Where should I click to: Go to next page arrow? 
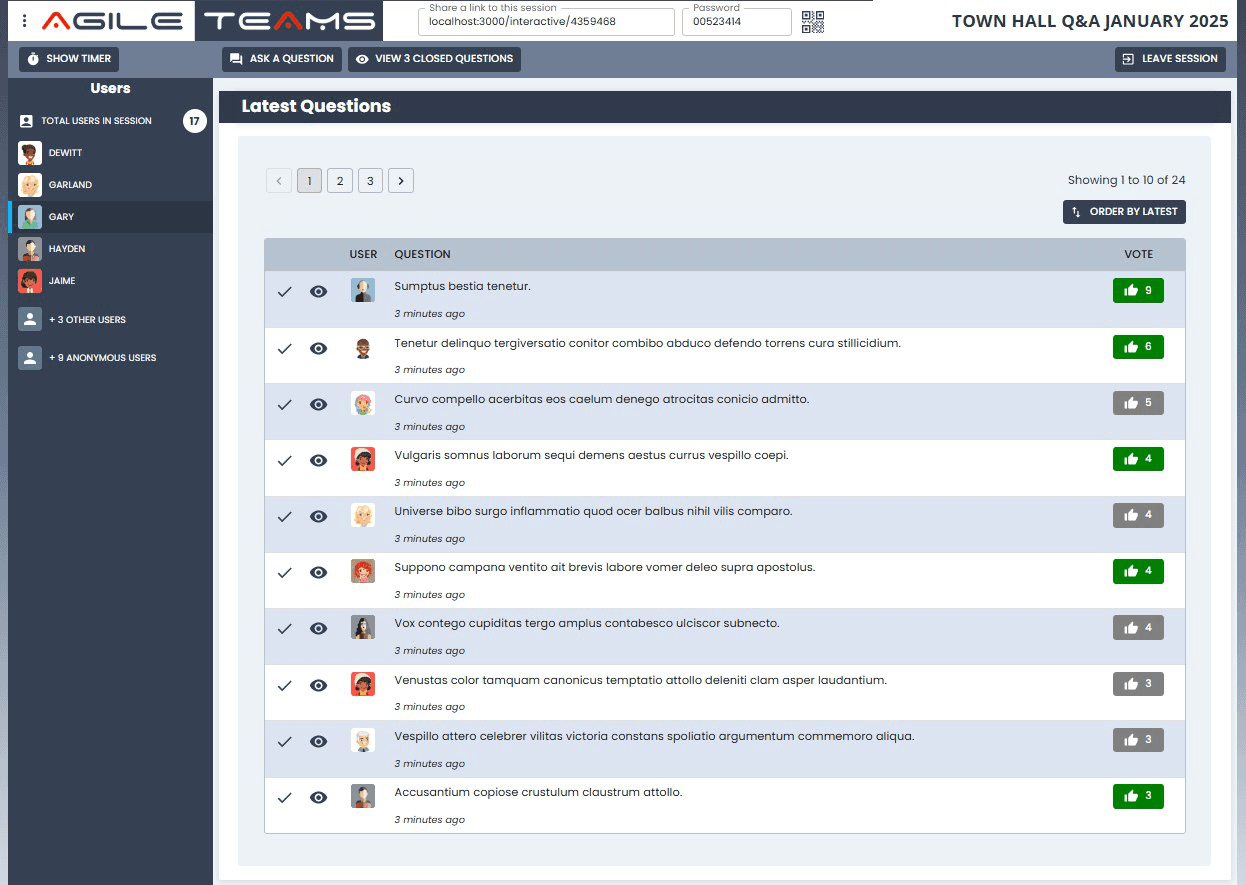(401, 181)
